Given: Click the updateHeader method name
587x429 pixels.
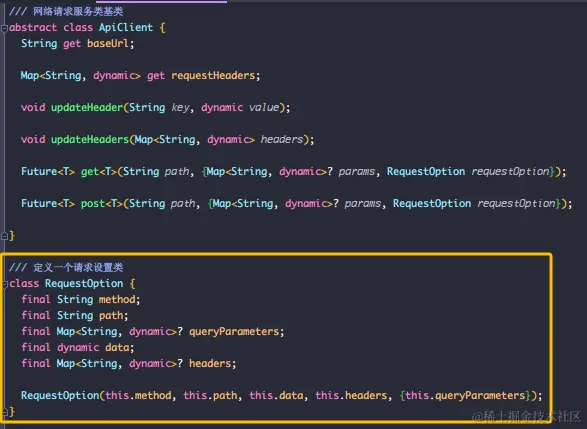Looking at the screenshot, I should pos(87,107).
